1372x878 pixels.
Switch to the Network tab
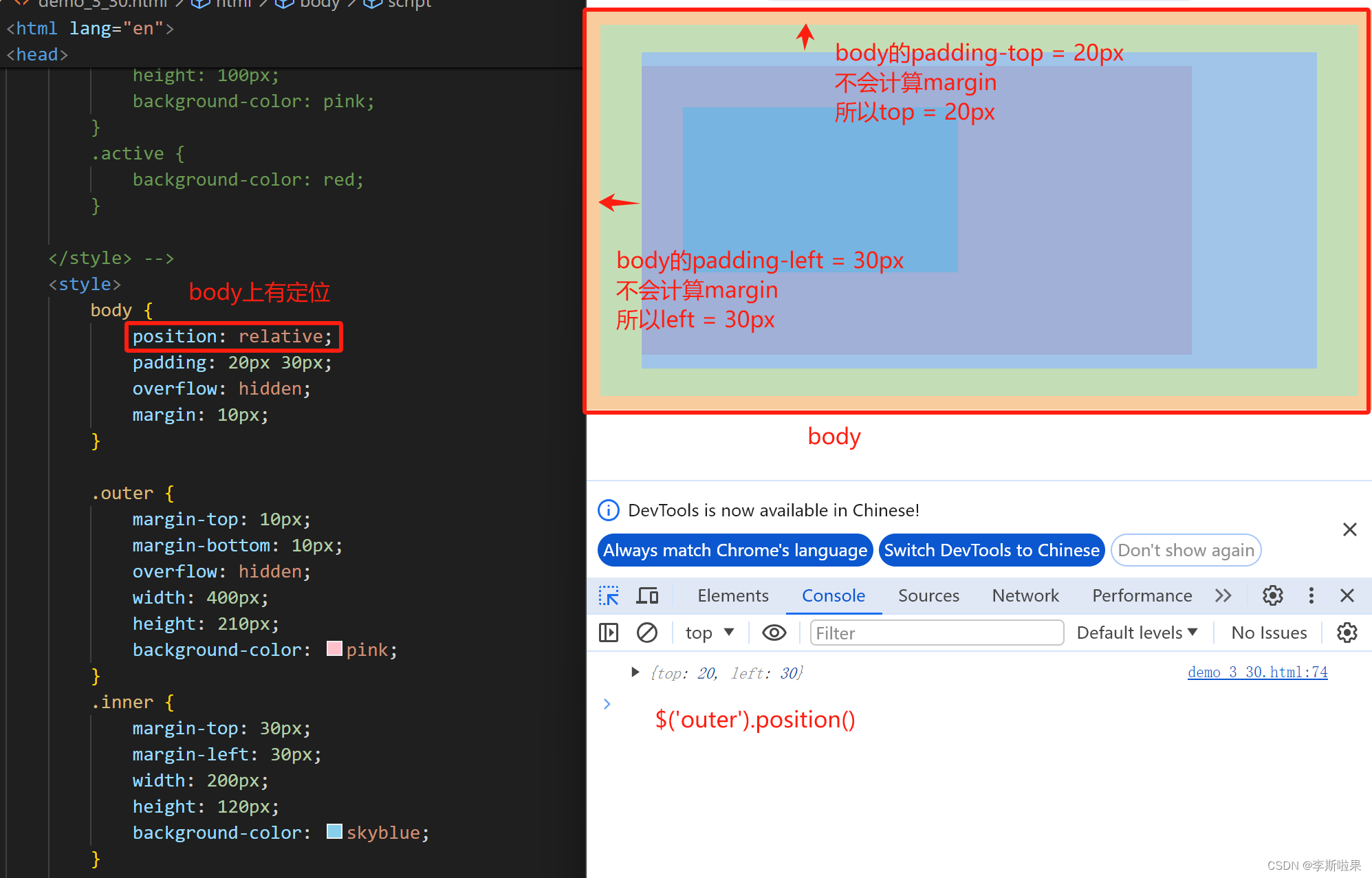(1025, 595)
